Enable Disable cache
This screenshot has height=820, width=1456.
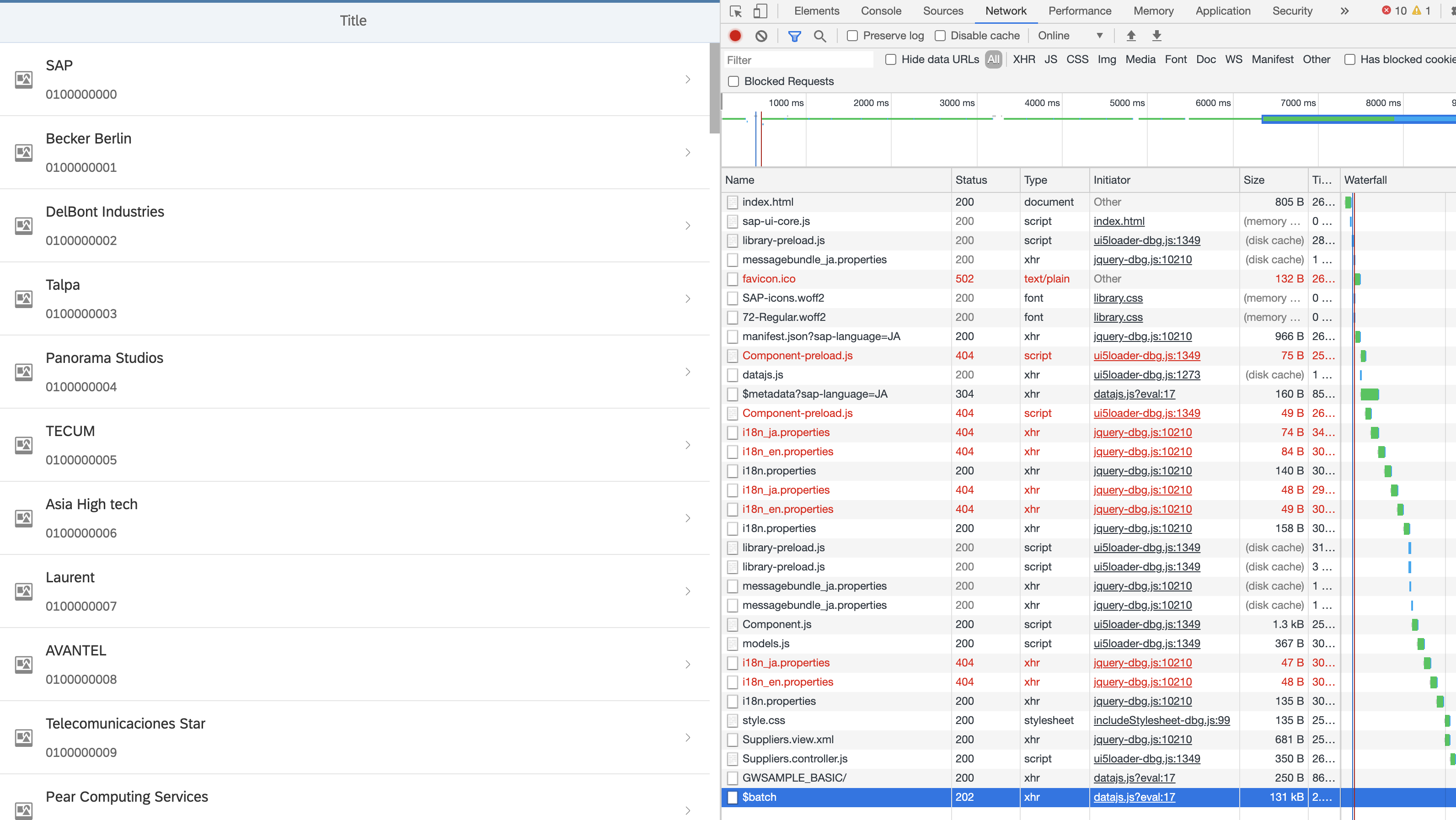940,35
